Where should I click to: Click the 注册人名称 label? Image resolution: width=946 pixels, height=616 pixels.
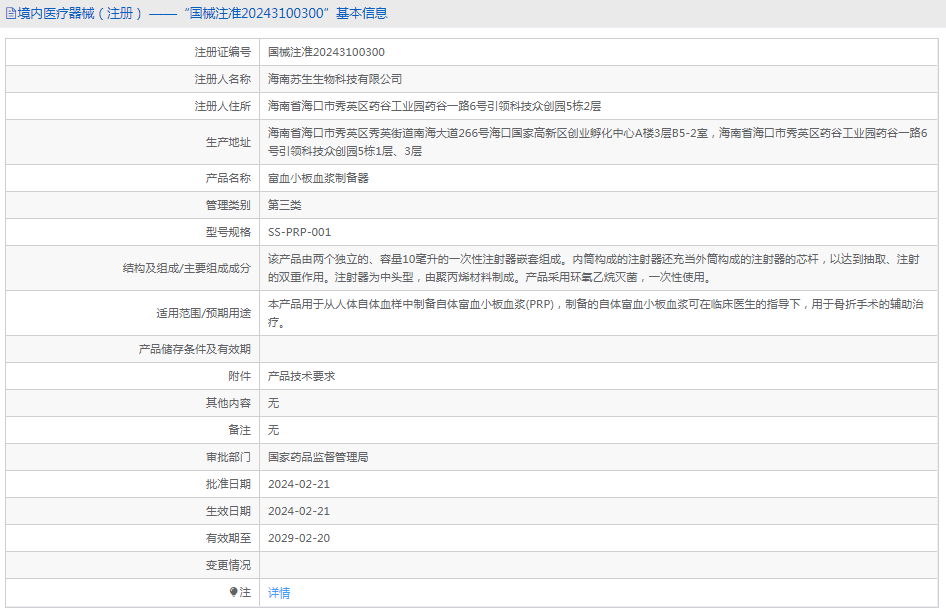point(222,79)
